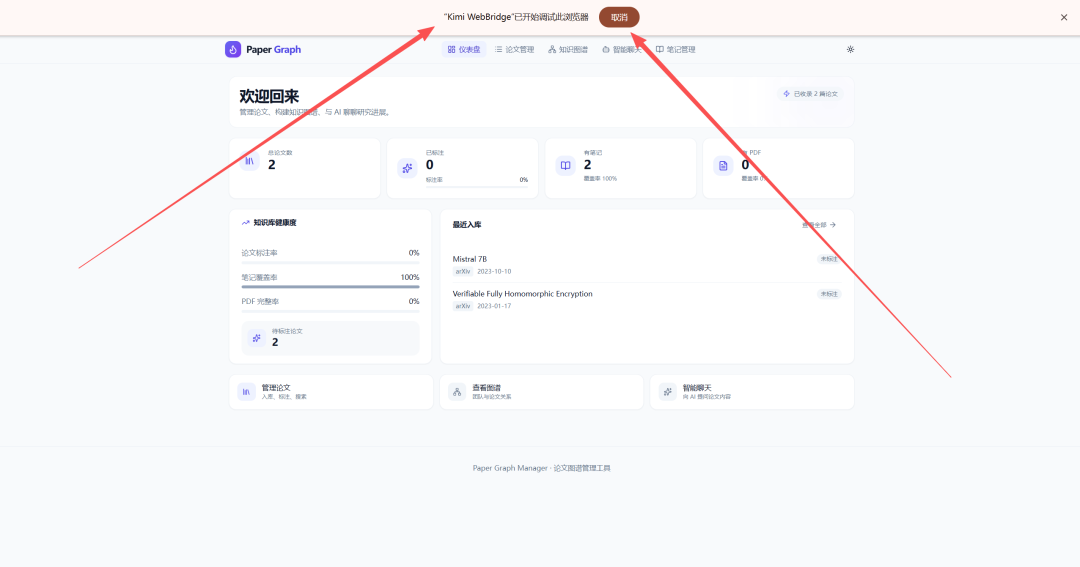Image resolution: width=1080 pixels, height=567 pixels.
Task: Click the 待标注论文 label
Action: click(x=287, y=331)
